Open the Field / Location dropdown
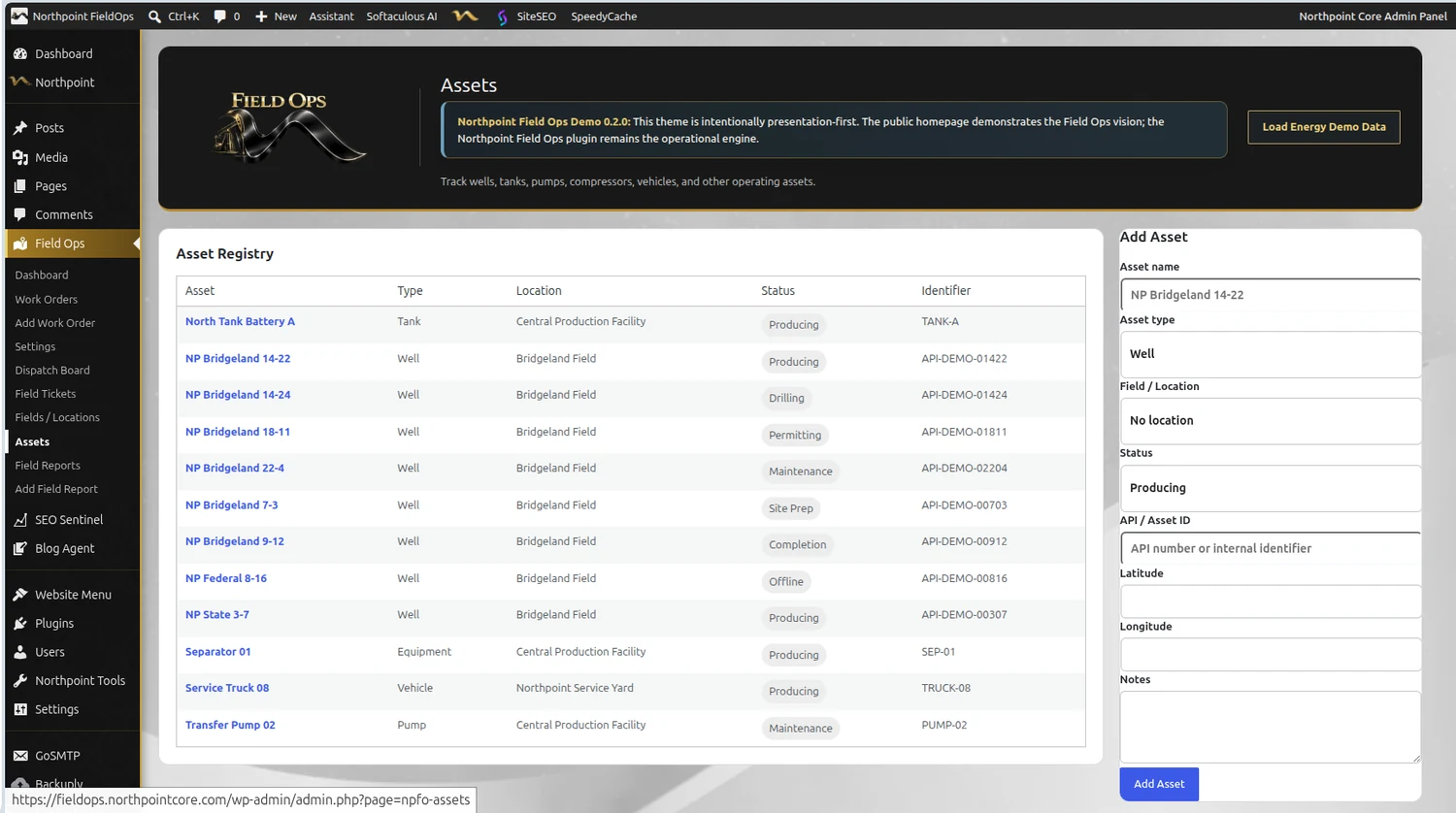 tap(1270, 421)
